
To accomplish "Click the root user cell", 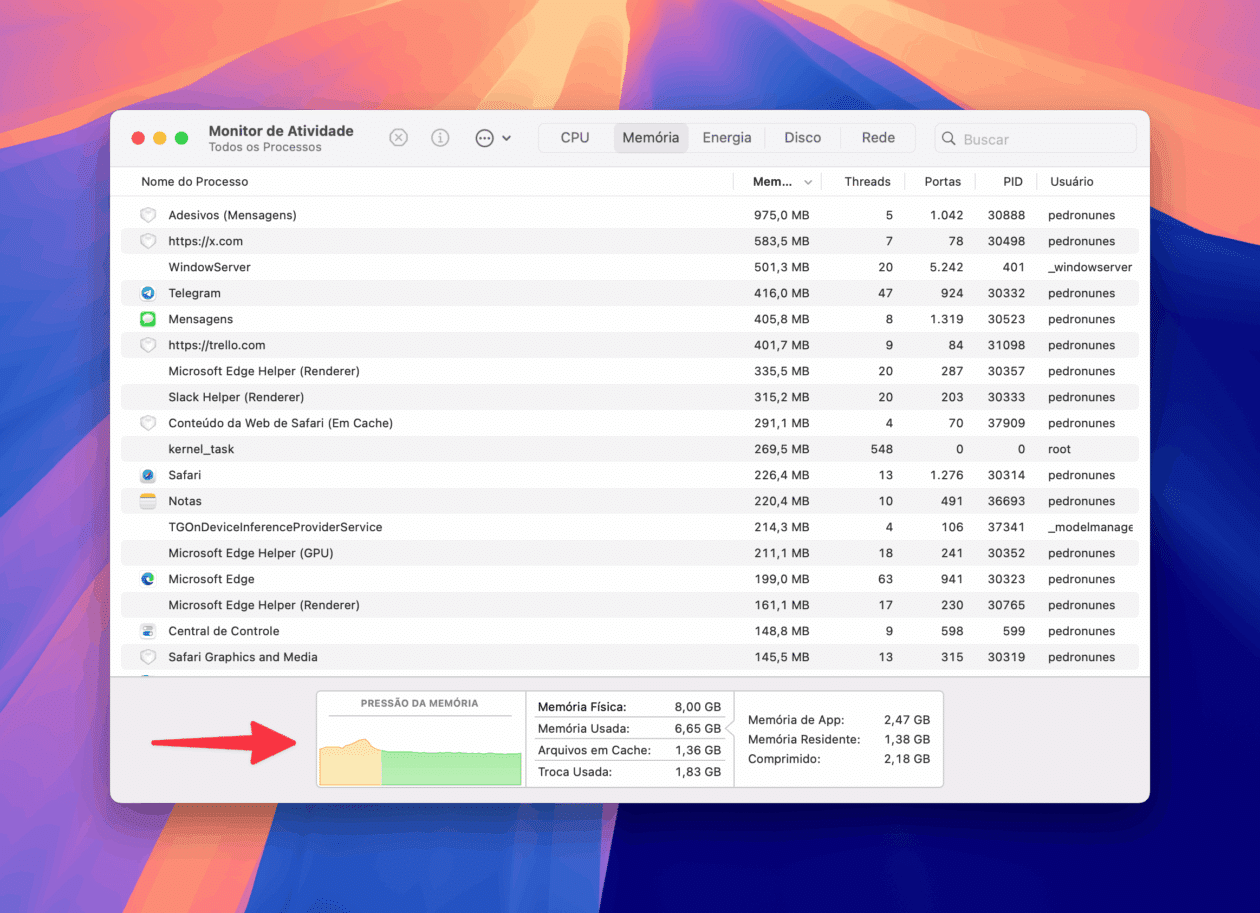I will [x=1060, y=449].
